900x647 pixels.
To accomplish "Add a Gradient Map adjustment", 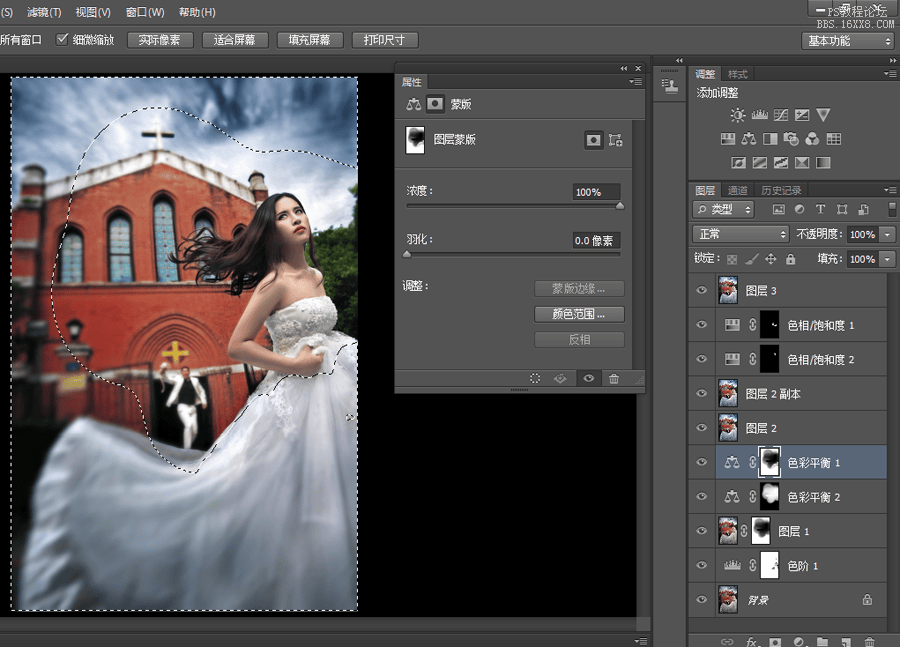I will pos(823,163).
